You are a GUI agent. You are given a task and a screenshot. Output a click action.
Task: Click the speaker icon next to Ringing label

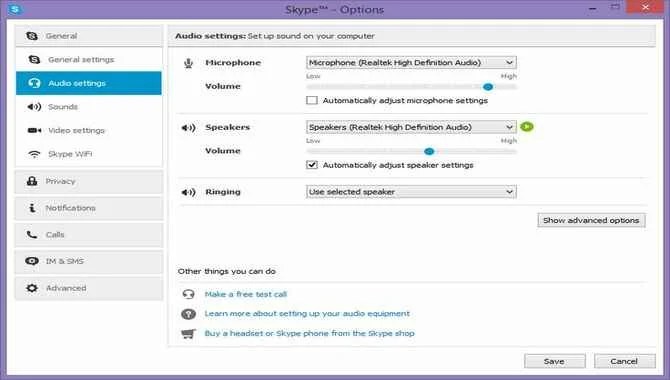tap(188, 192)
